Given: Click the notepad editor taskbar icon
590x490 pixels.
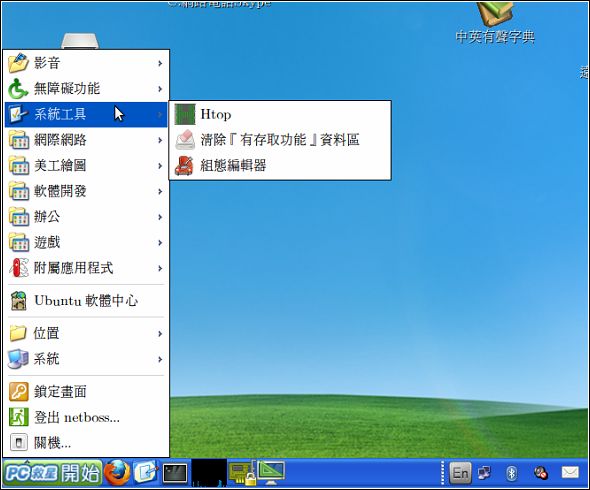Looking at the screenshot, I should pyautogui.click(x=146, y=473).
